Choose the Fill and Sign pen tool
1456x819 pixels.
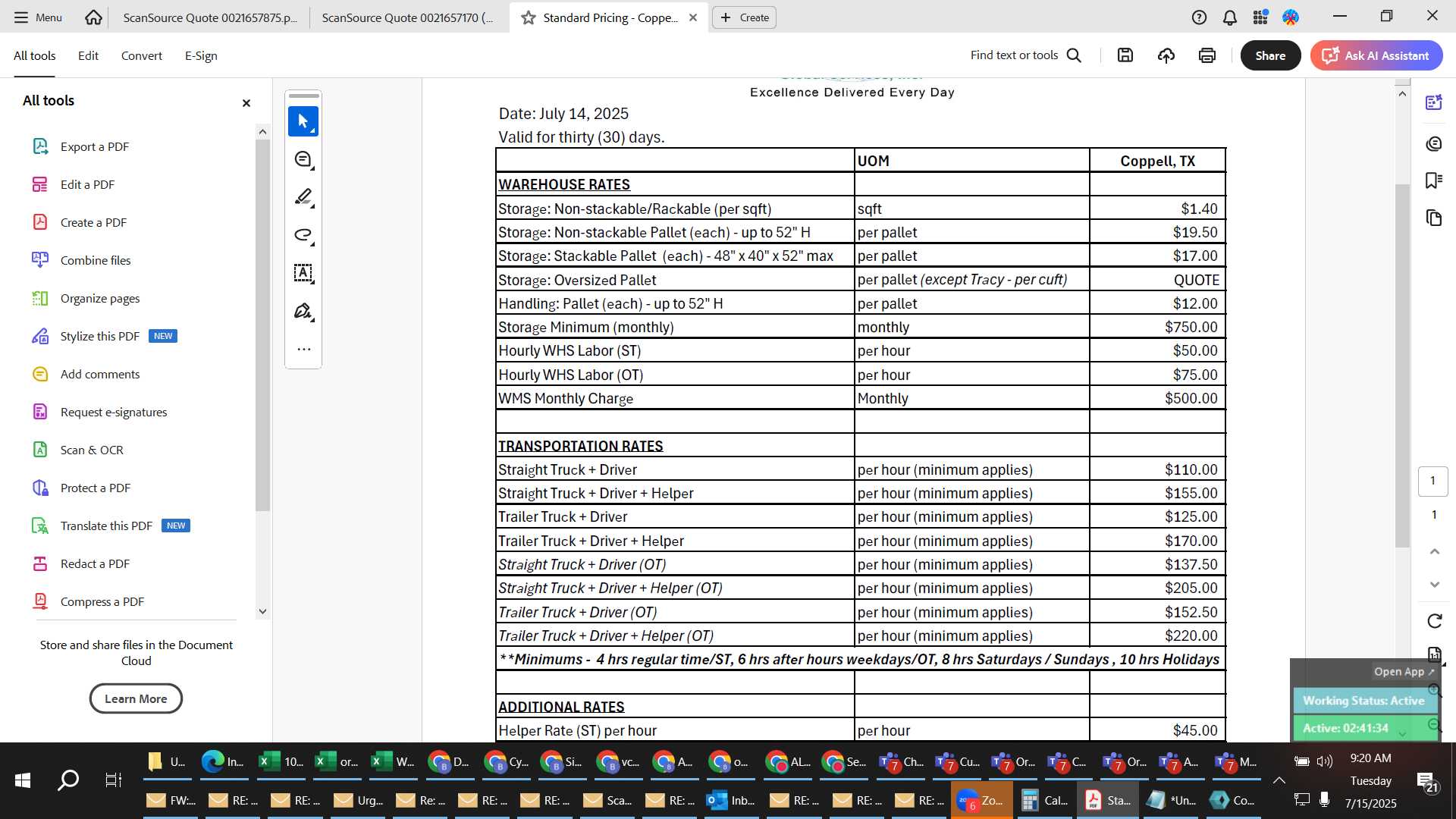coord(303,311)
